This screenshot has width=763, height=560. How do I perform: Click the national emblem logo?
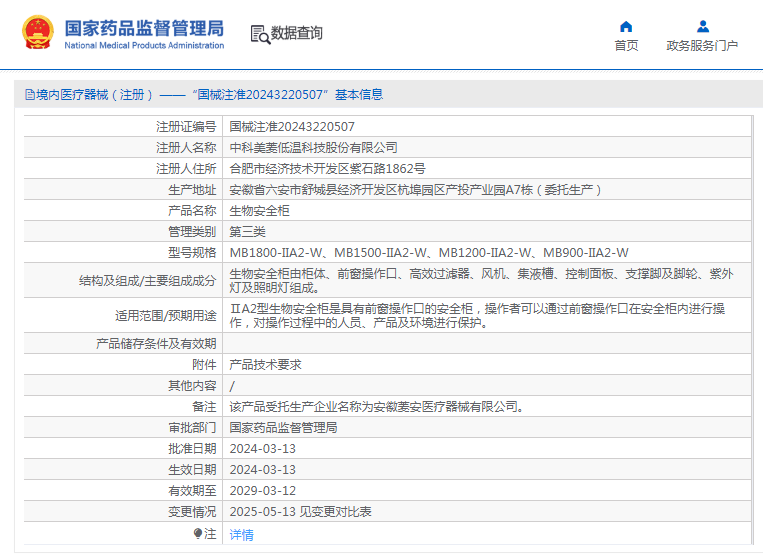click(38, 33)
